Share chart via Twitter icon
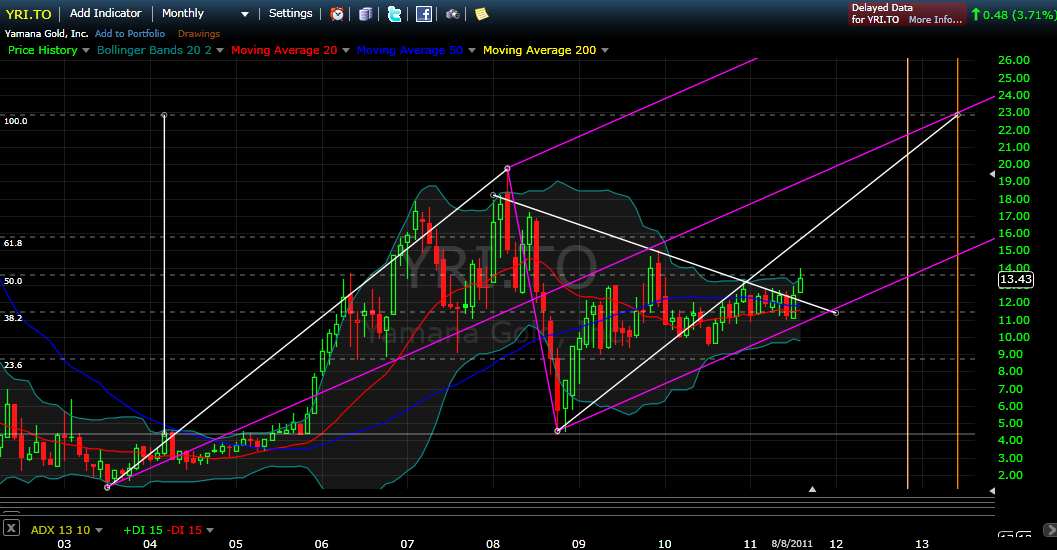The height and width of the screenshot is (550, 1057). 394,13
